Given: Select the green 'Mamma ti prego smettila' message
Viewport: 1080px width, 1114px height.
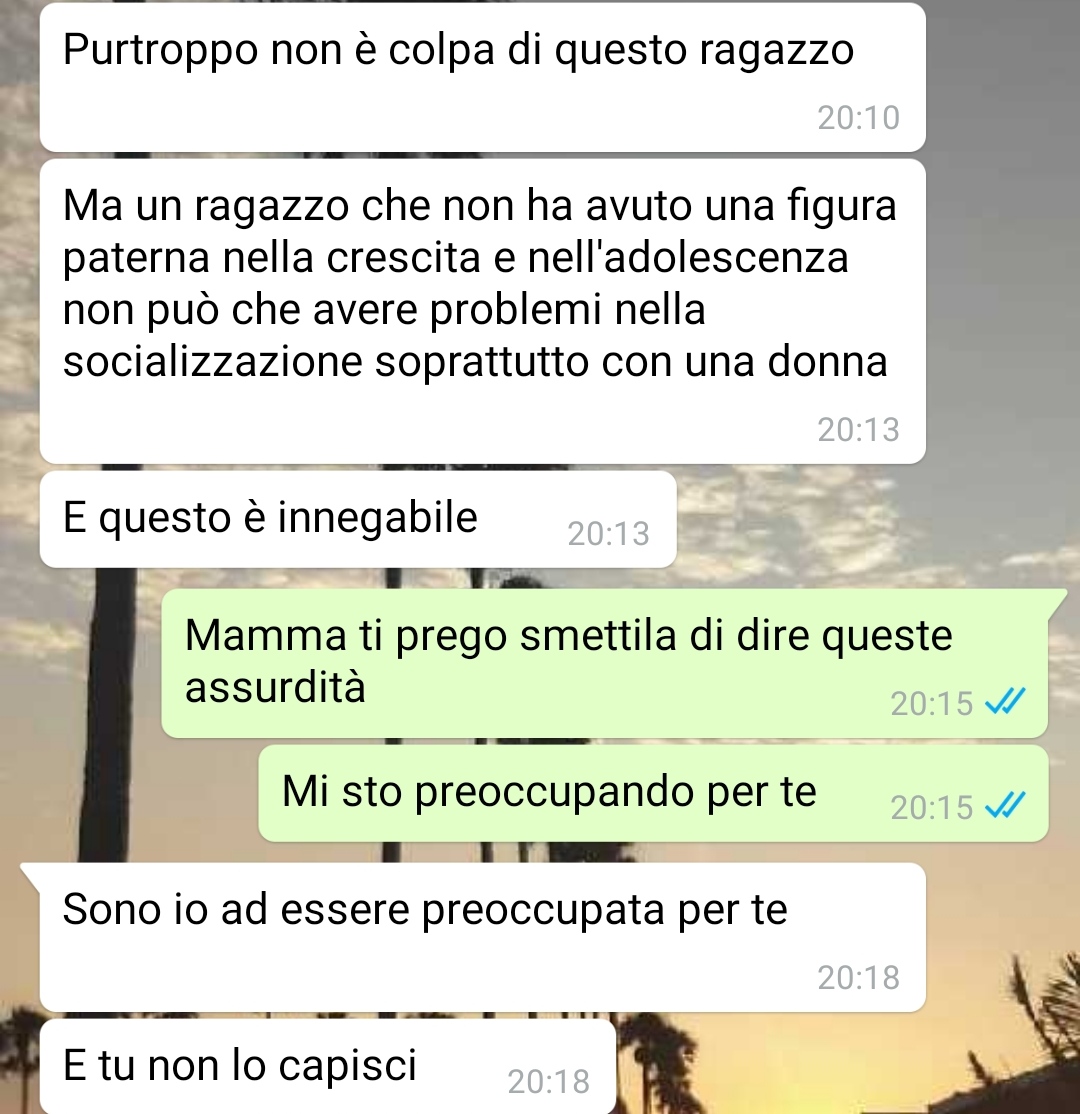Looking at the screenshot, I should click(605, 663).
